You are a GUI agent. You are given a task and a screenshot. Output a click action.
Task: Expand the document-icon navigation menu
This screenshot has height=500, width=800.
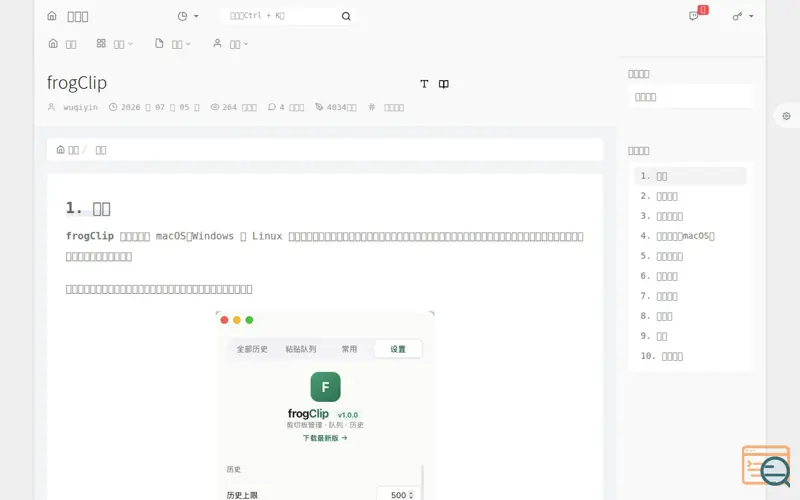coord(173,44)
